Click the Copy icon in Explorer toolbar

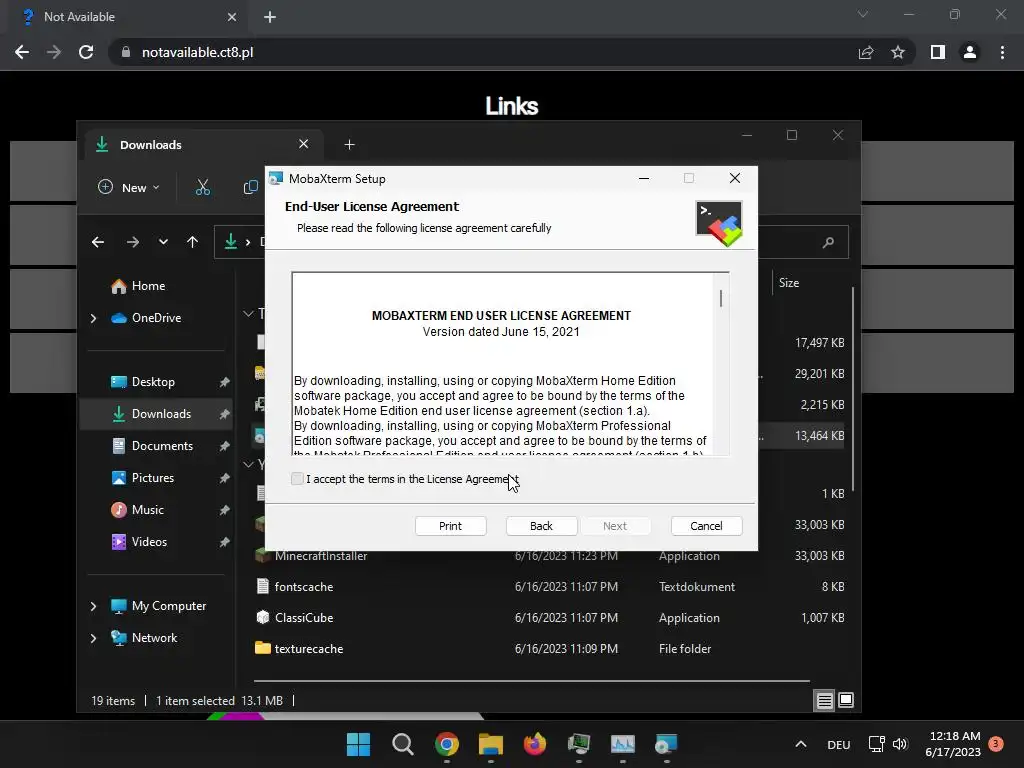pos(250,187)
